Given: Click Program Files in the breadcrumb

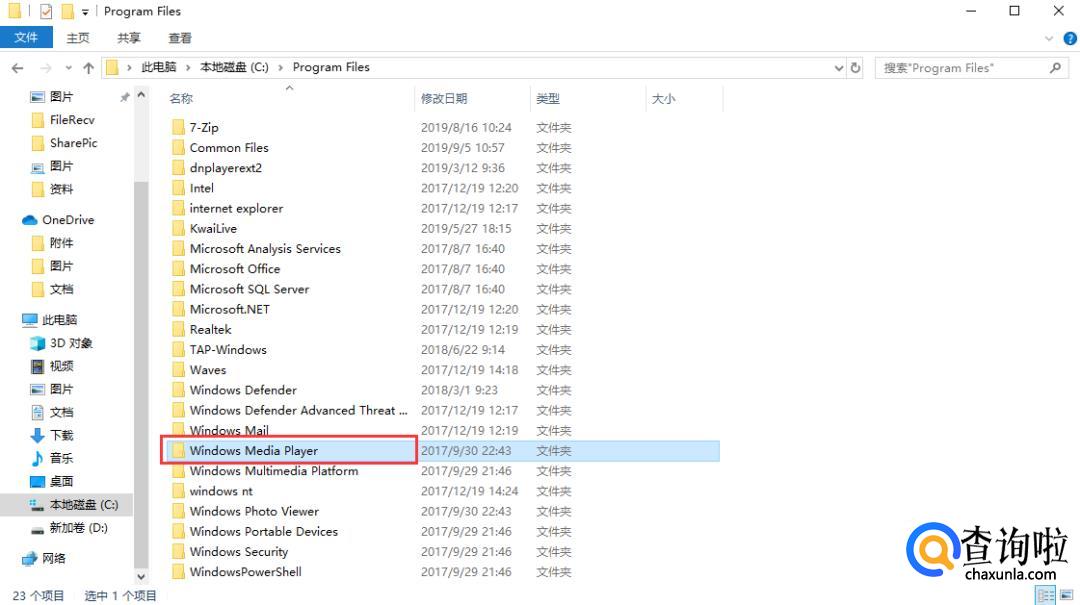Looking at the screenshot, I should pyautogui.click(x=331, y=67).
